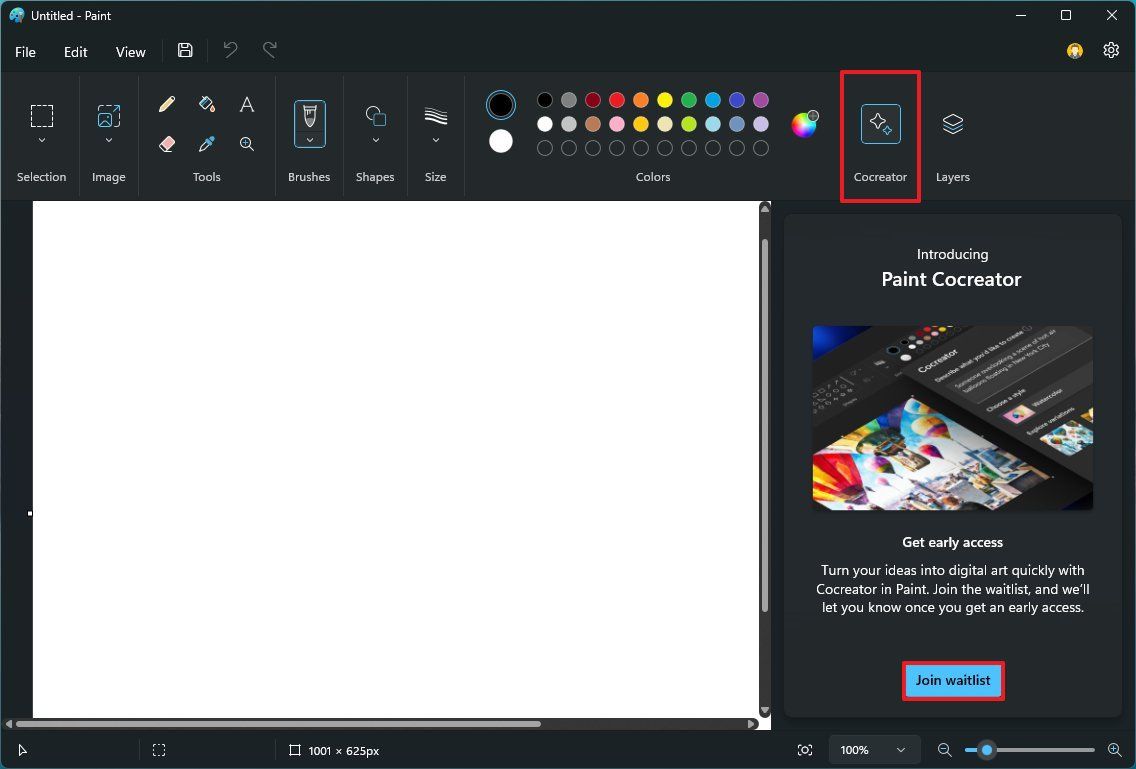
Task: Select the Pencil tool
Action: coord(166,103)
